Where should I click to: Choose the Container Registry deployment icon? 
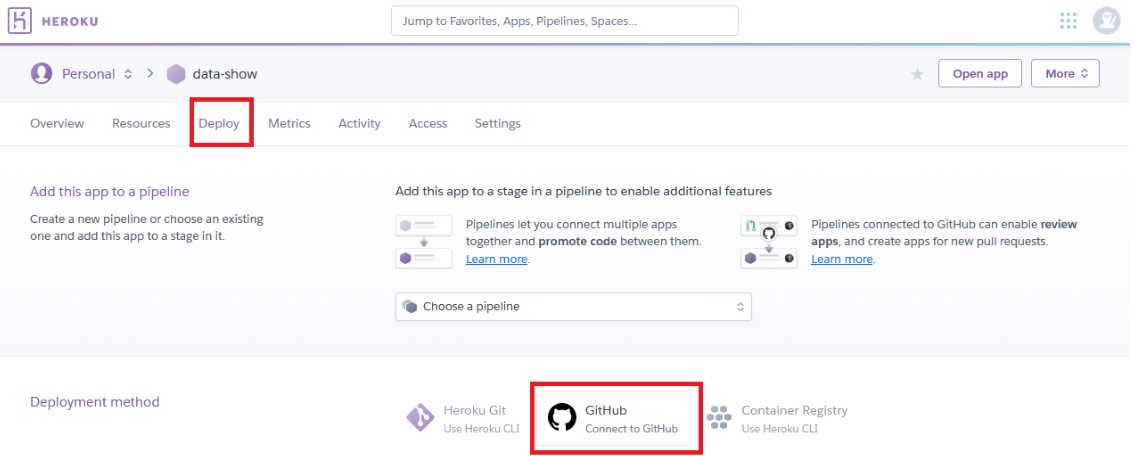718,418
